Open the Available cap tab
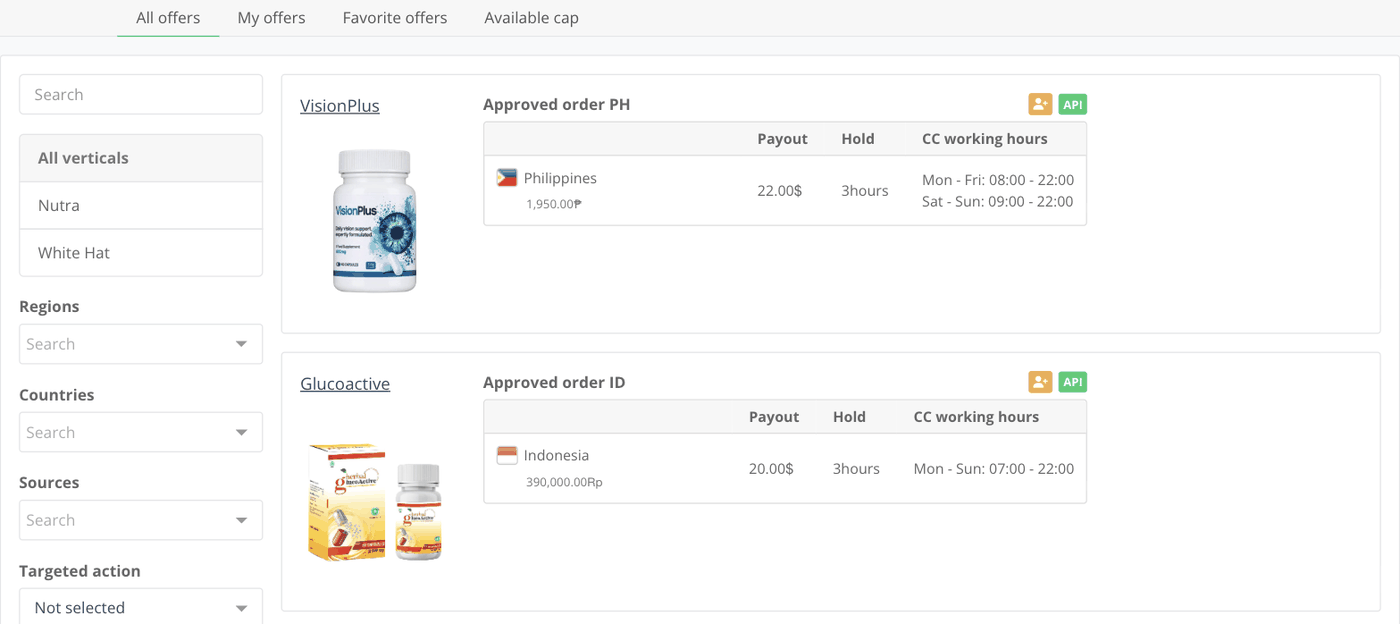The height and width of the screenshot is (624, 1400). [531, 18]
